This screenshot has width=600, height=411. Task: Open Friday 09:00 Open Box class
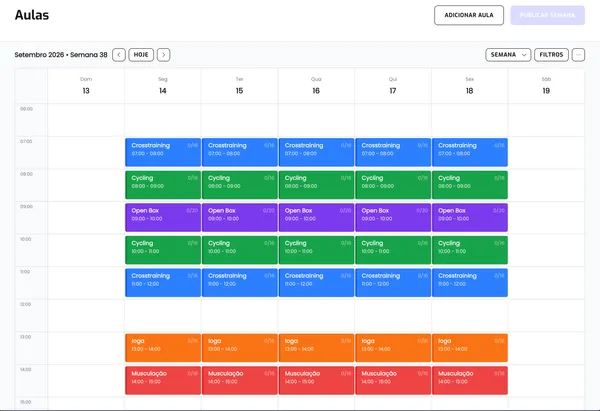point(470,217)
